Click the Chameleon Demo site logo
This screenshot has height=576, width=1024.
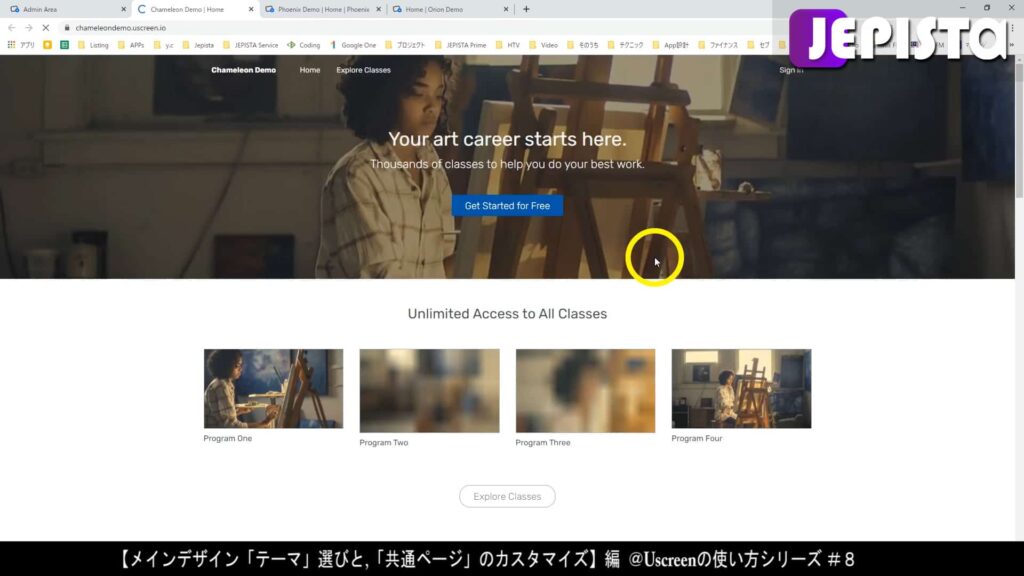244,70
